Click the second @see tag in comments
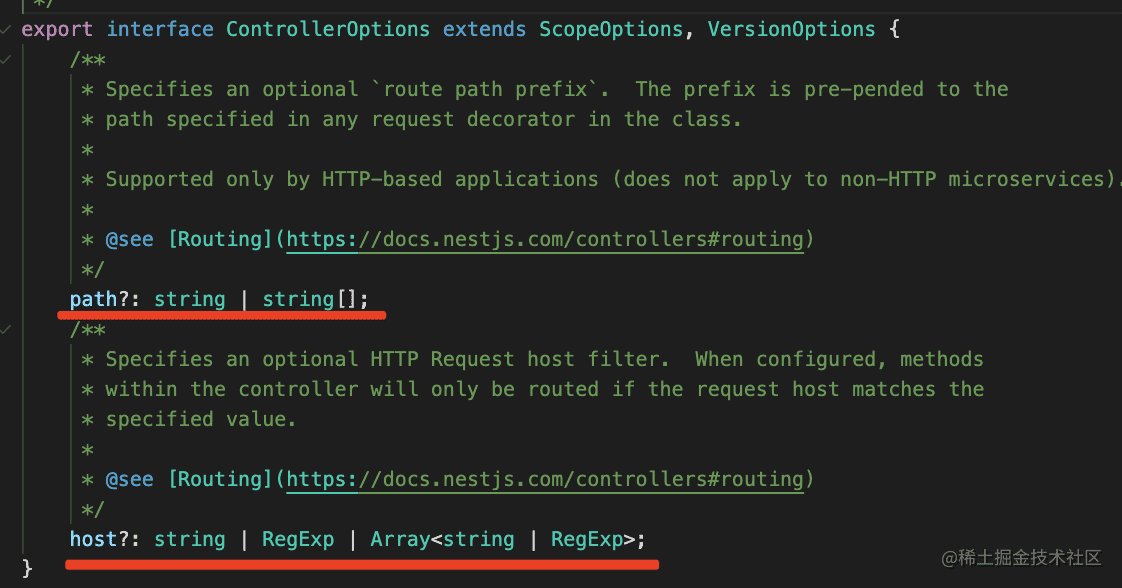 tap(130, 480)
